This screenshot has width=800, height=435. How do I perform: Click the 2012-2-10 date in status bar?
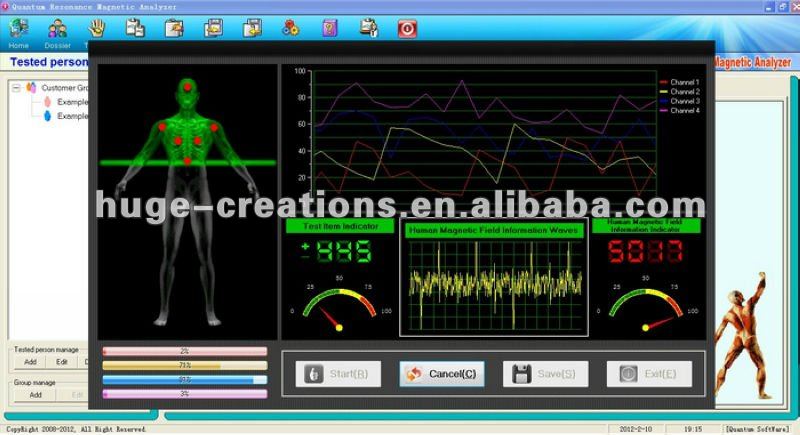pos(636,429)
